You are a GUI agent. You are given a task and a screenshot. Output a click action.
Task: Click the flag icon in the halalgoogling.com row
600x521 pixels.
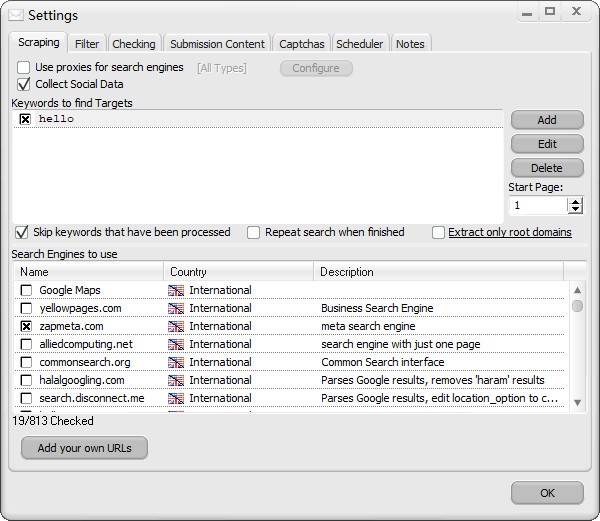pyautogui.click(x=177, y=380)
